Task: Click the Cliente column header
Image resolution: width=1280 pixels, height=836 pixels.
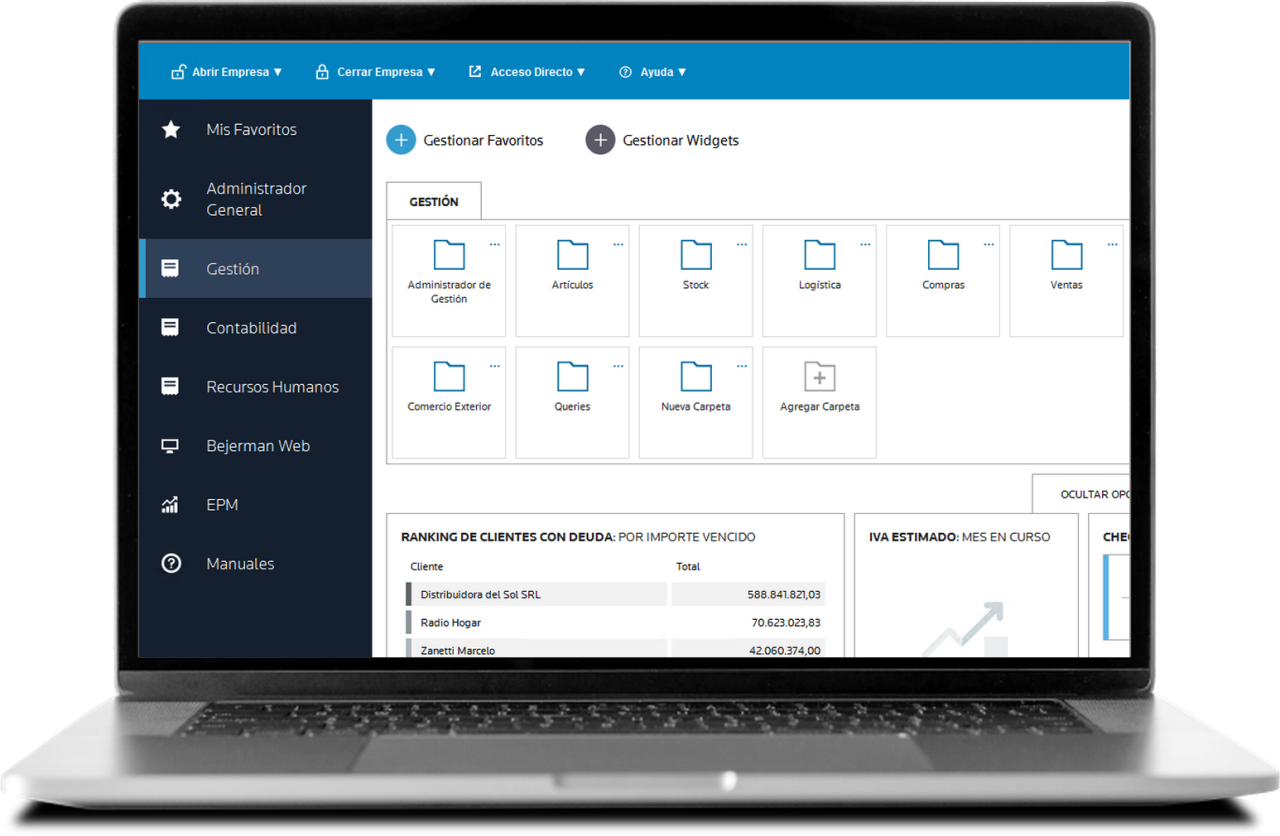Action: [x=427, y=567]
